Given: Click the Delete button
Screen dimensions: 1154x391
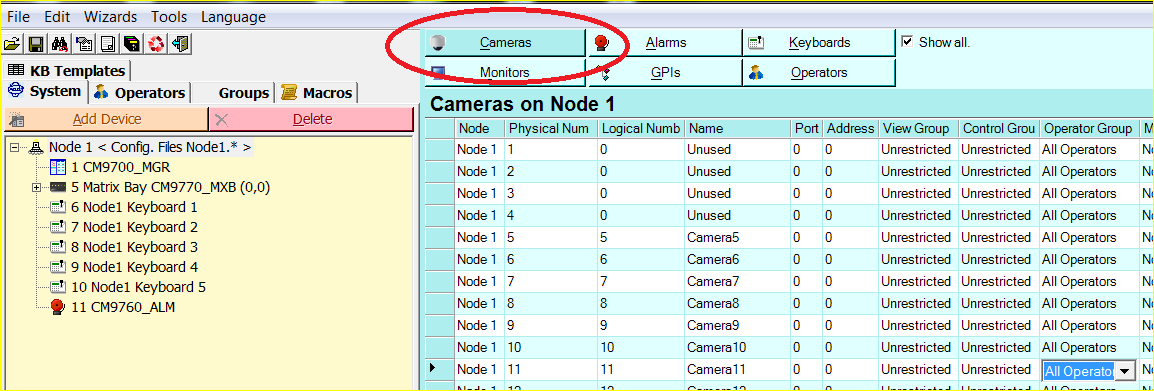Looking at the screenshot, I should tap(312, 119).
